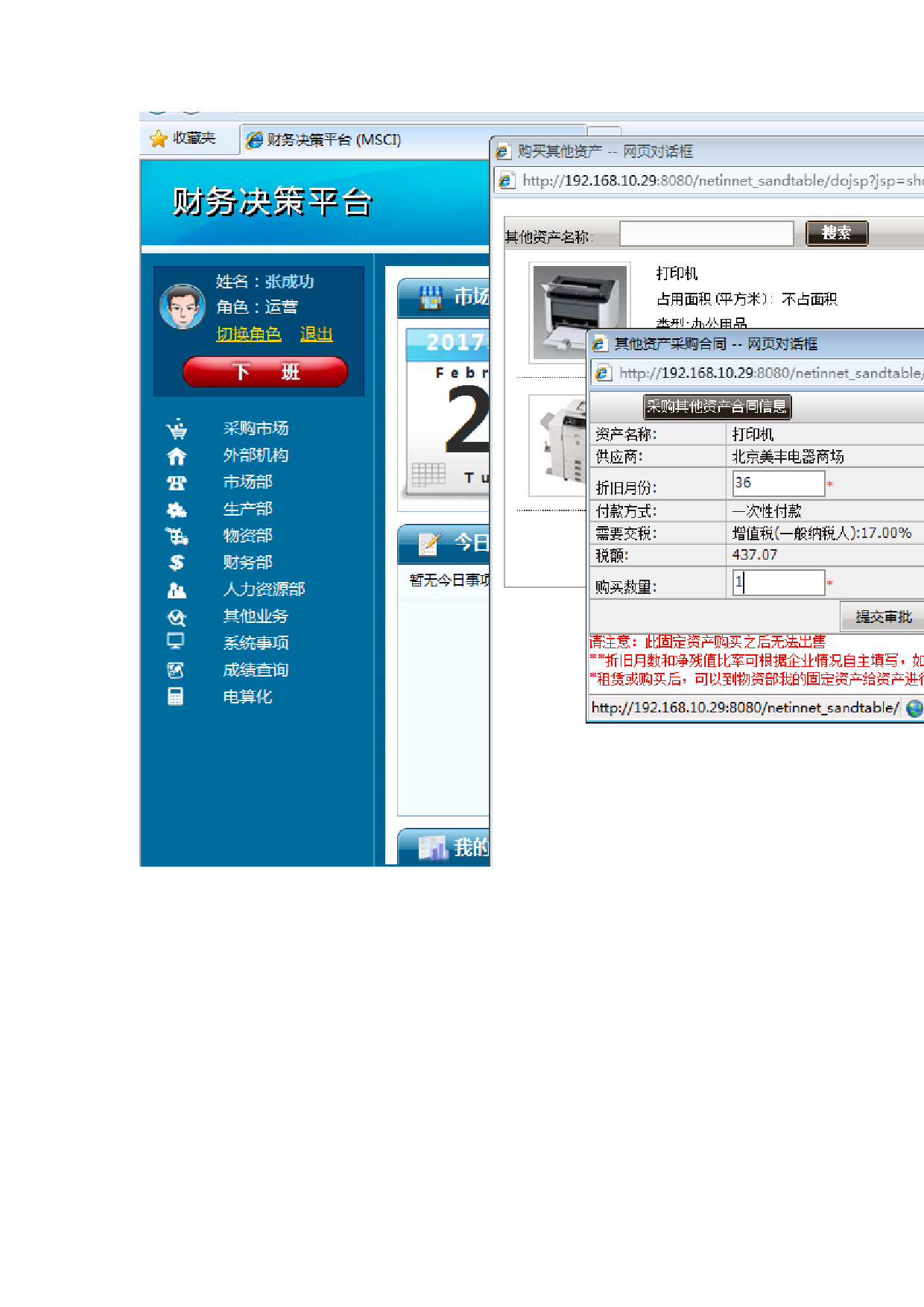Screen dimensions: 924x1307
Task: Click the 暂无今日事项 text
Action: pos(449,580)
